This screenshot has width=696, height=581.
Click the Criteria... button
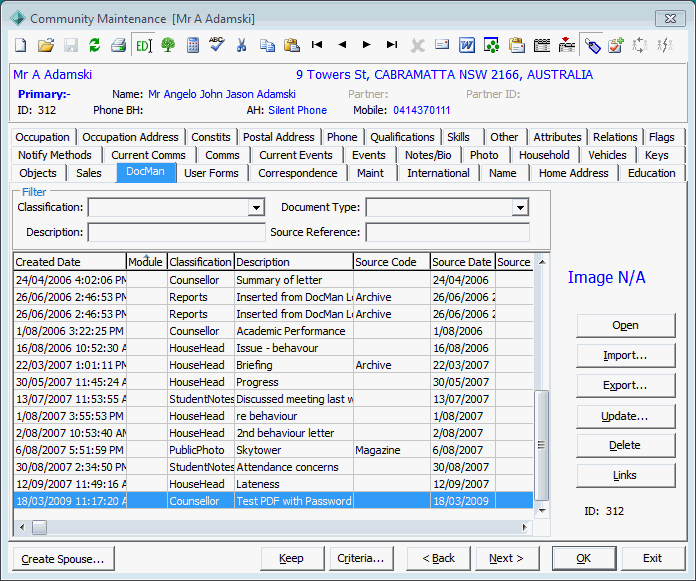click(x=361, y=558)
